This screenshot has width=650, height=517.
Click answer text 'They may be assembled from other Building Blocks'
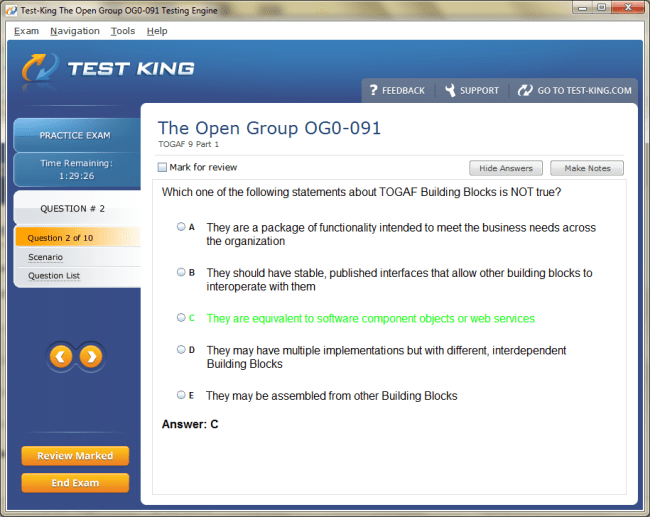click(x=332, y=396)
